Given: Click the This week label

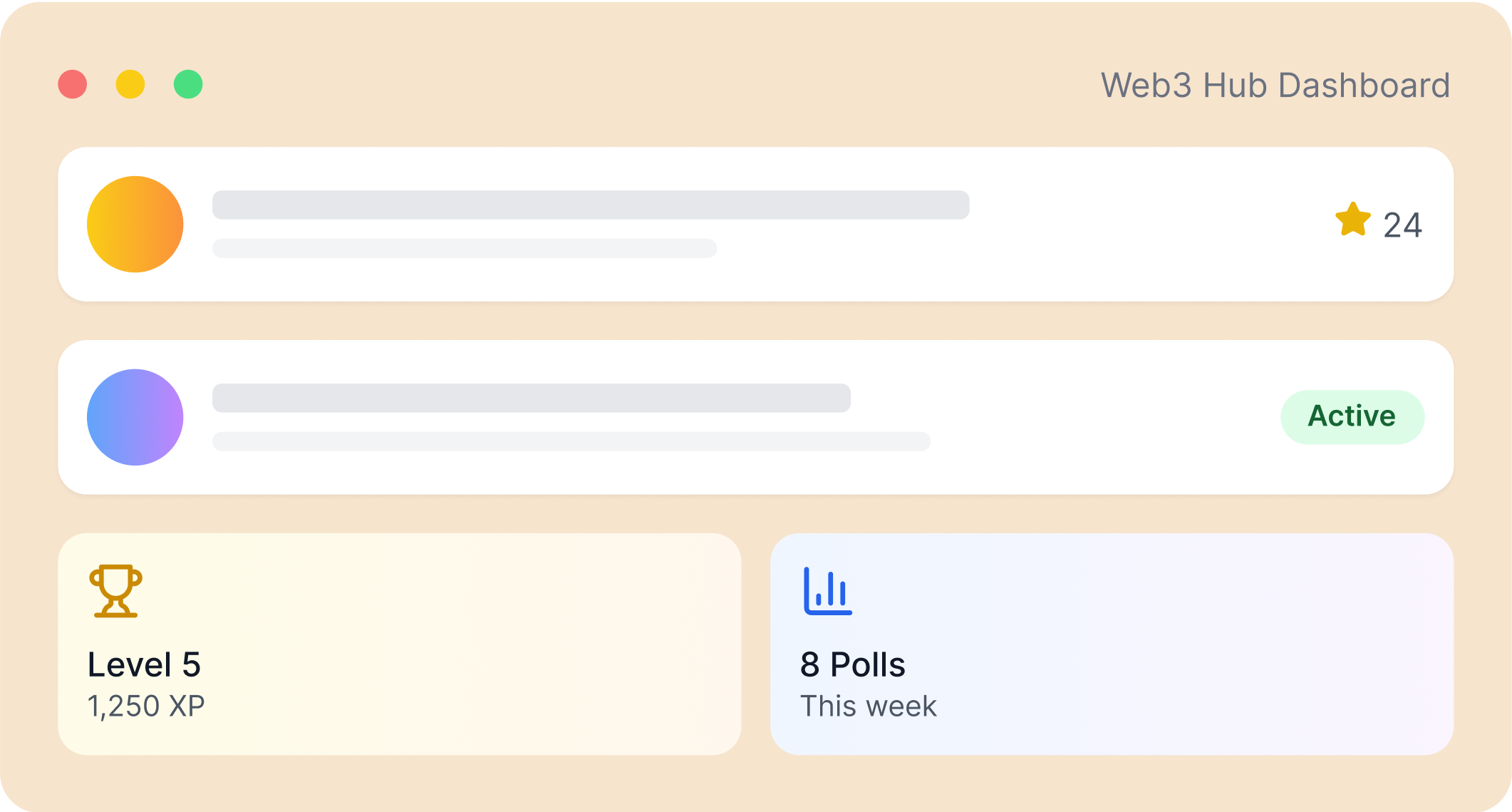Looking at the screenshot, I should click(869, 706).
